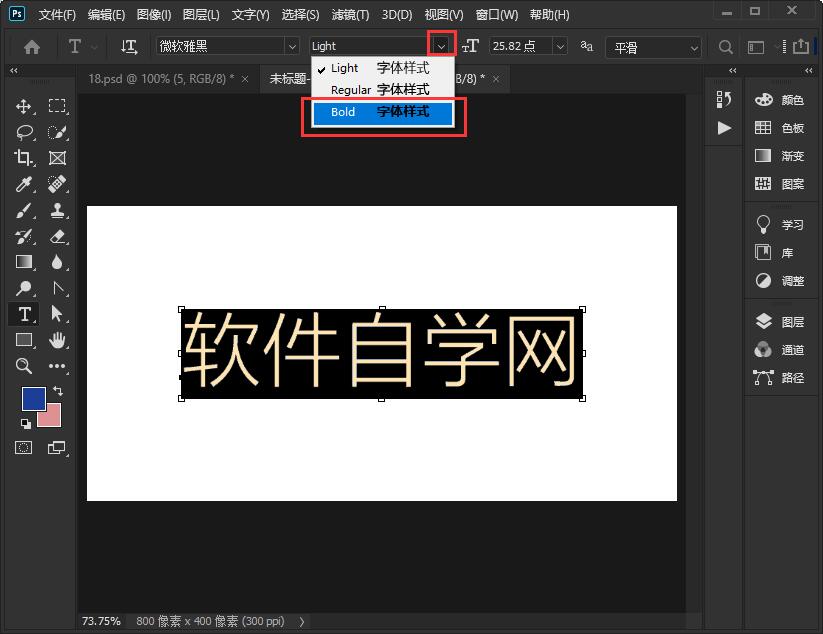Select the Brush tool
Image resolution: width=823 pixels, height=634 pixels.
(x=23, y=210)
